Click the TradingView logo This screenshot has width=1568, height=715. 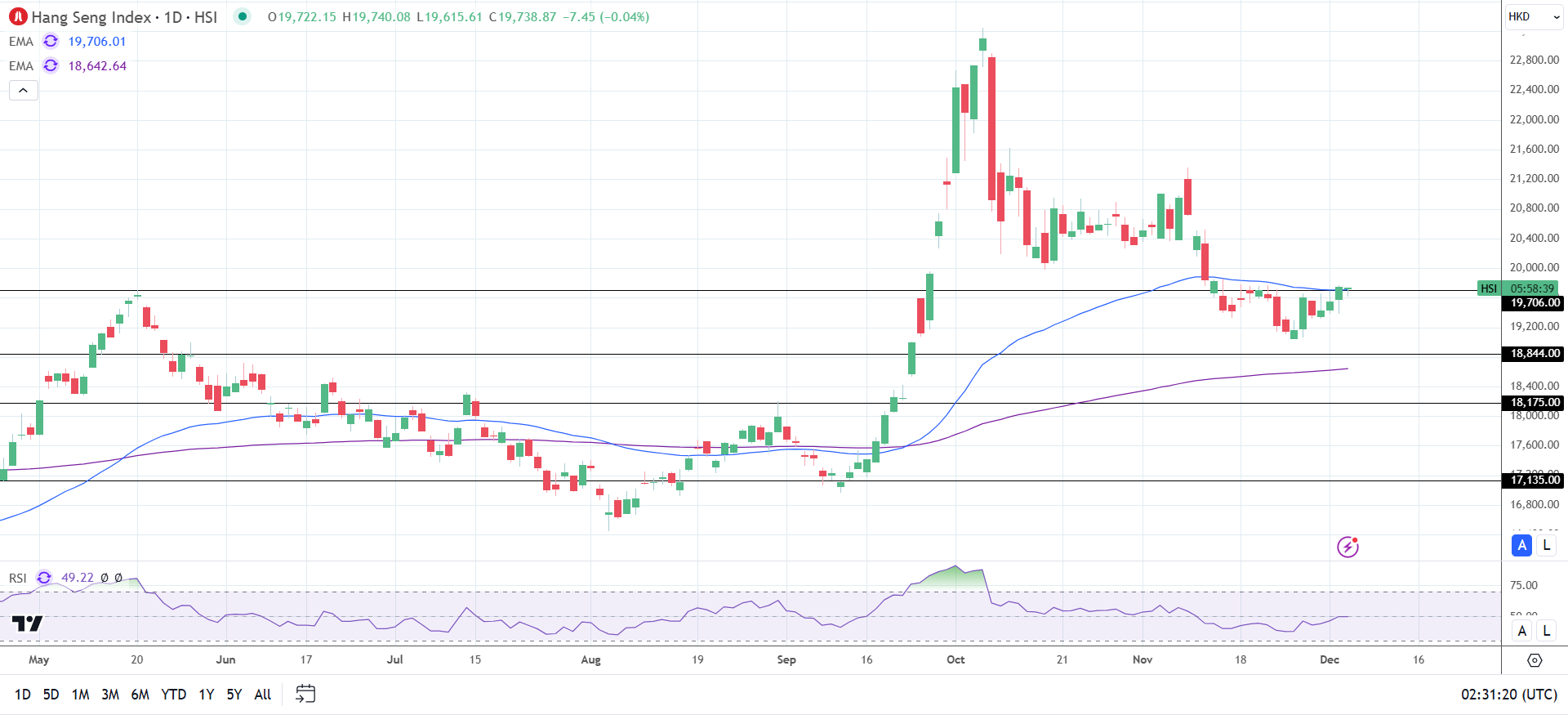(27, 624)
